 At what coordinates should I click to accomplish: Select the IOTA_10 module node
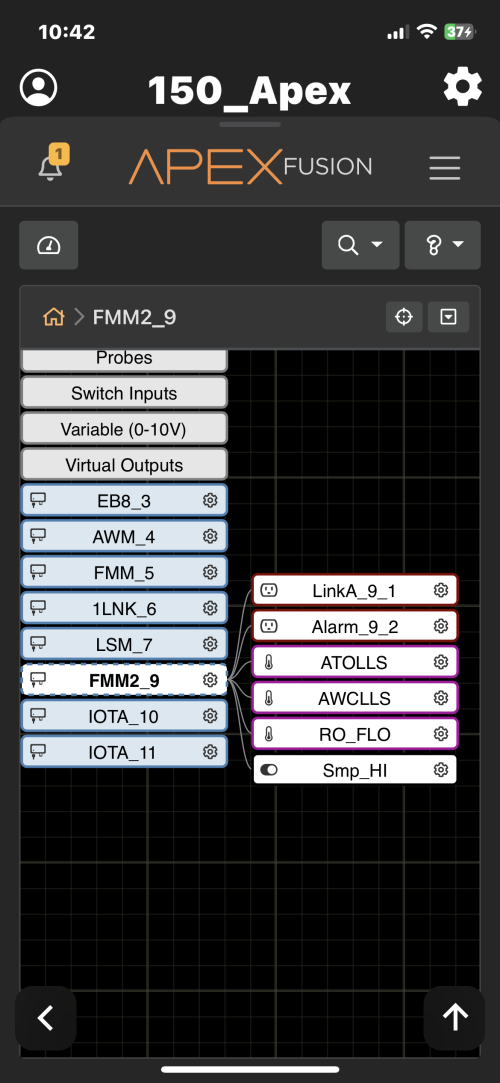[124, 716]
